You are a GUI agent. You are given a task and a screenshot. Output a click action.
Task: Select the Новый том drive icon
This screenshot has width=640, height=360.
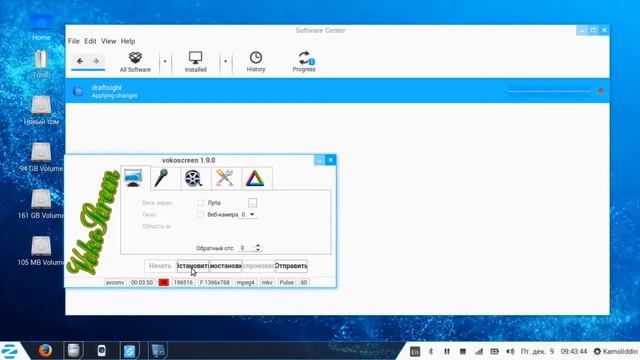pos(41,110)
